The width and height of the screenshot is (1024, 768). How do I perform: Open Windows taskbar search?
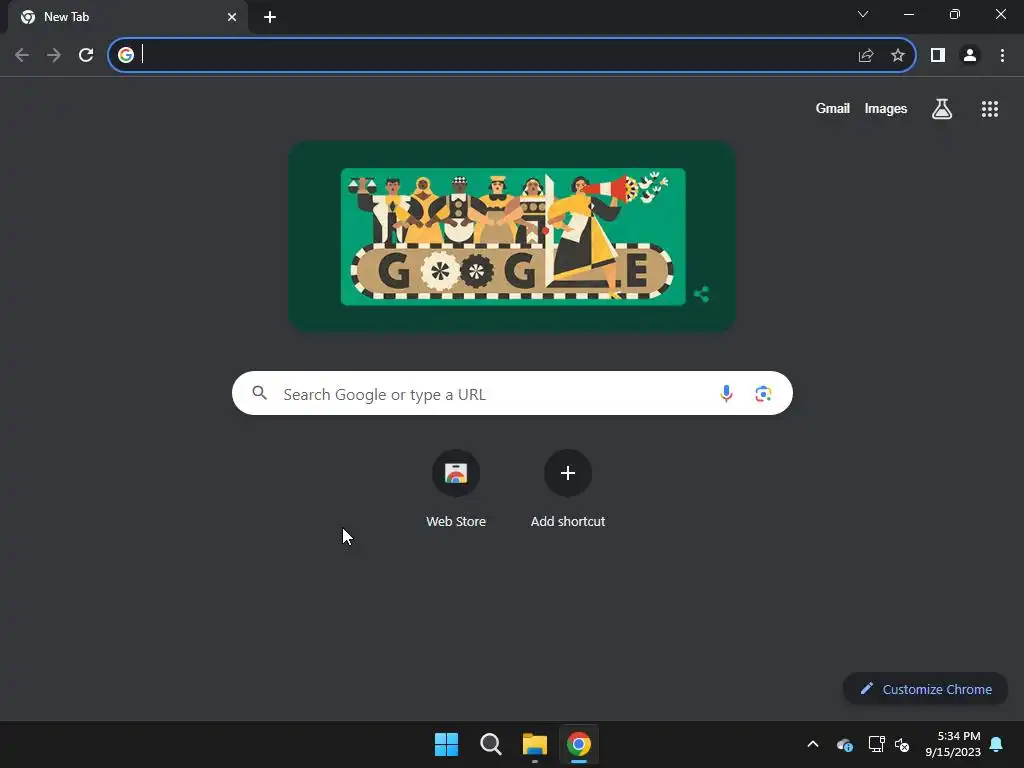click(x=490, y=744)
